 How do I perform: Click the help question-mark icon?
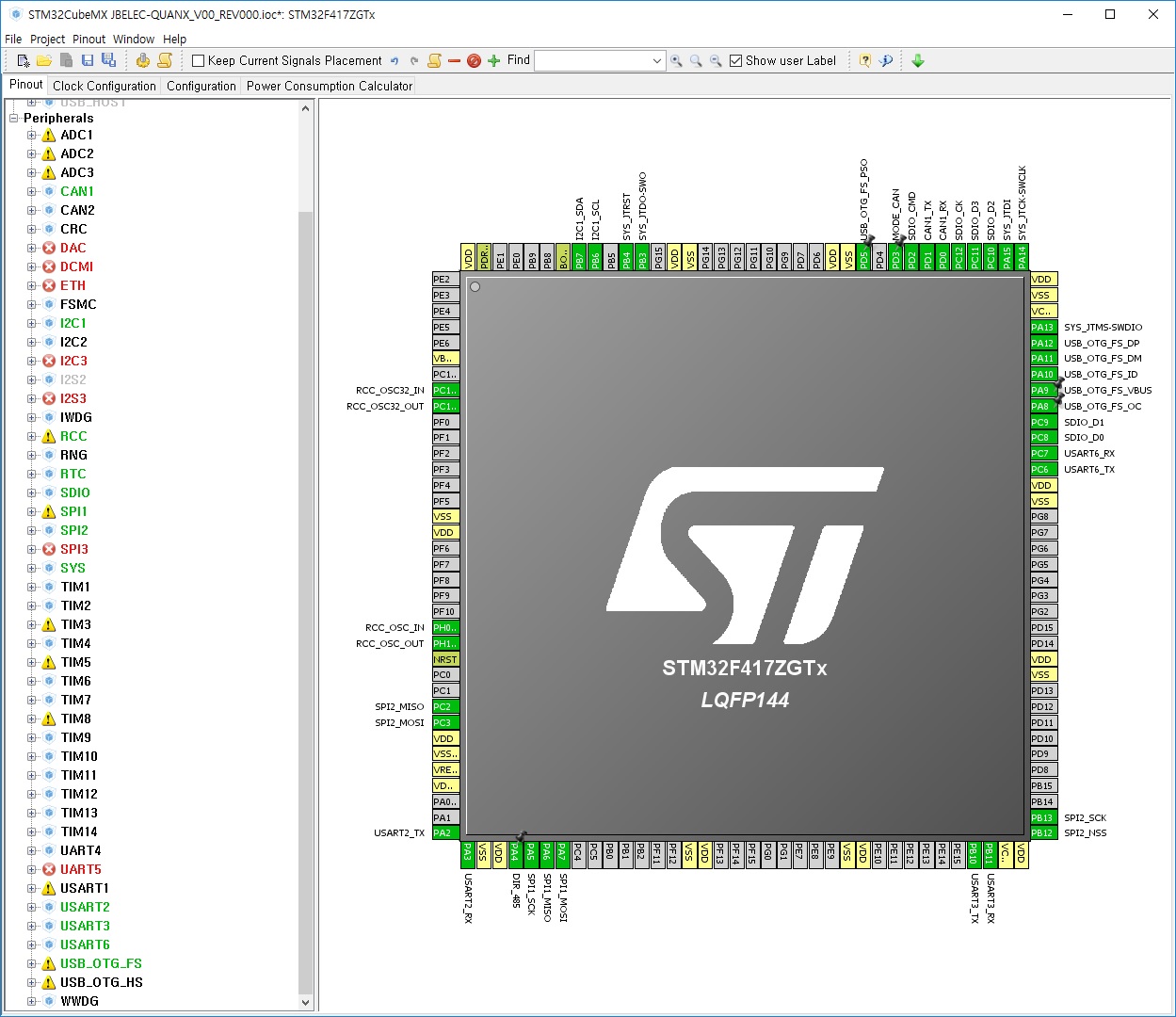864,60
